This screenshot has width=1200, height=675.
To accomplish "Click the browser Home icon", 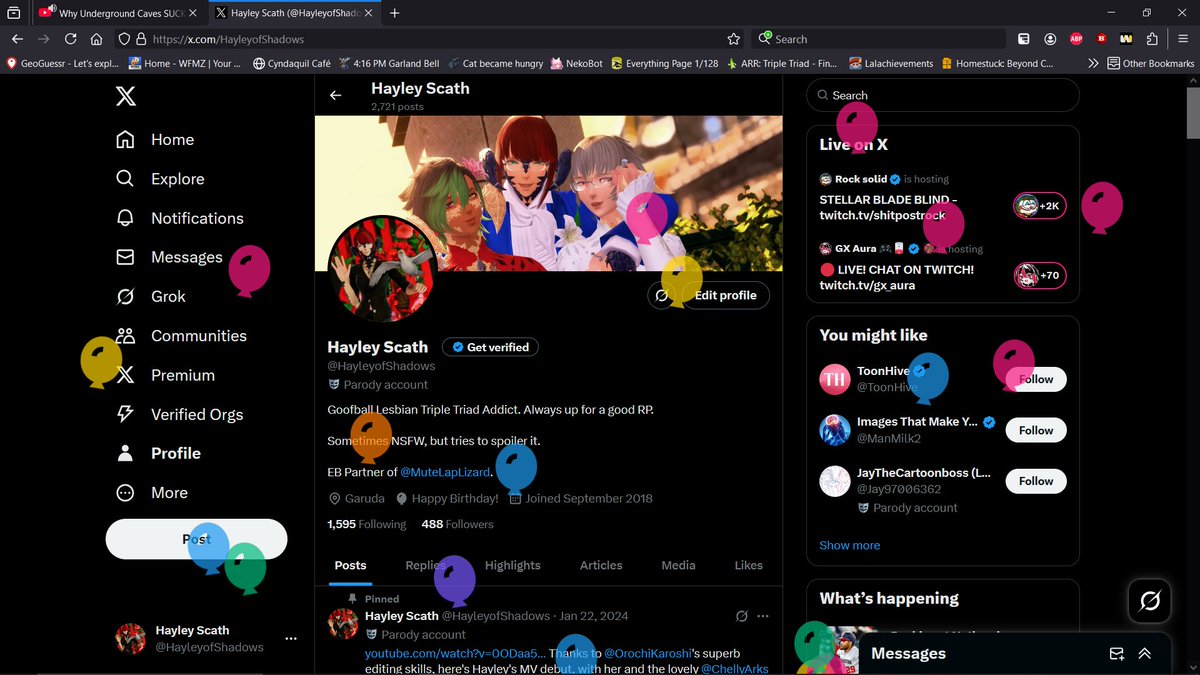I will click(96, 39).
